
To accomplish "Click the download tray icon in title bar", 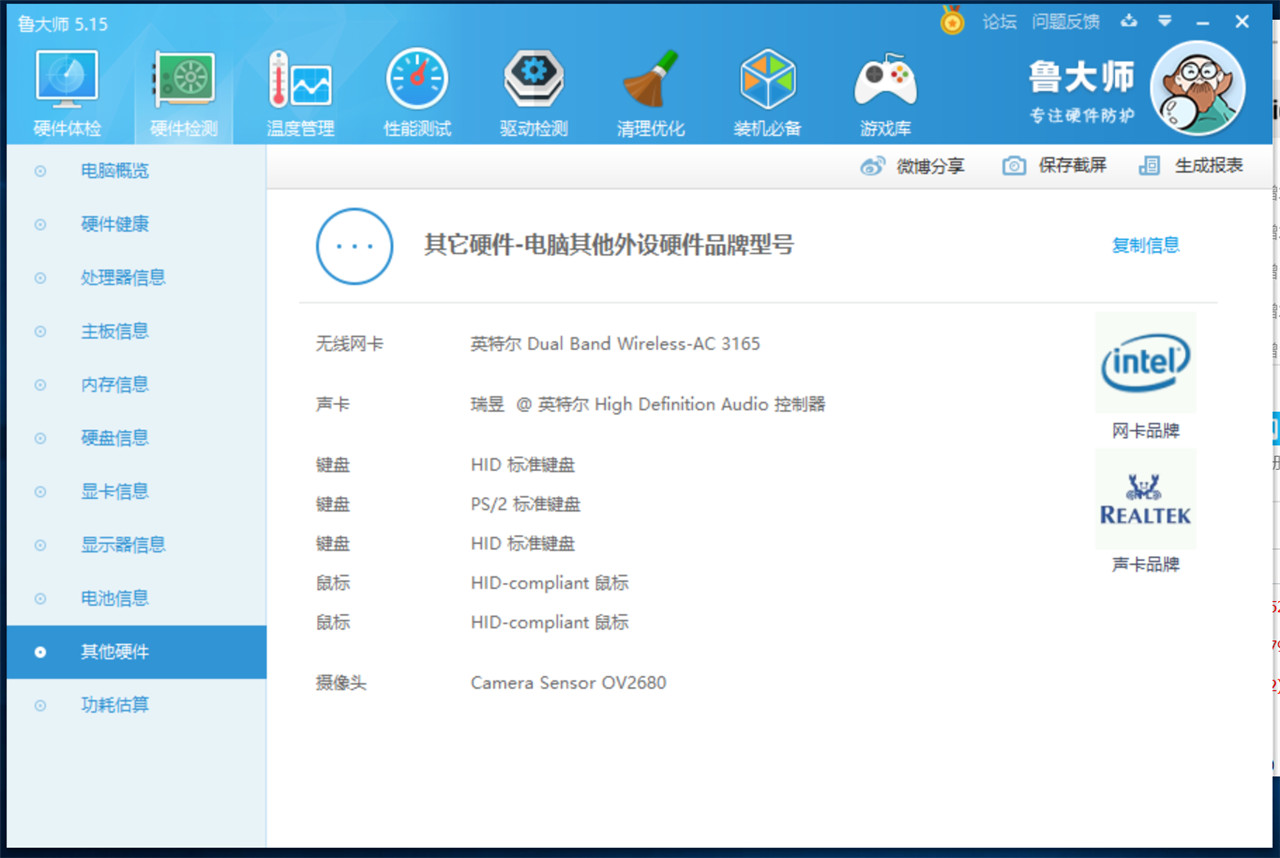I will coord(1129,21).
